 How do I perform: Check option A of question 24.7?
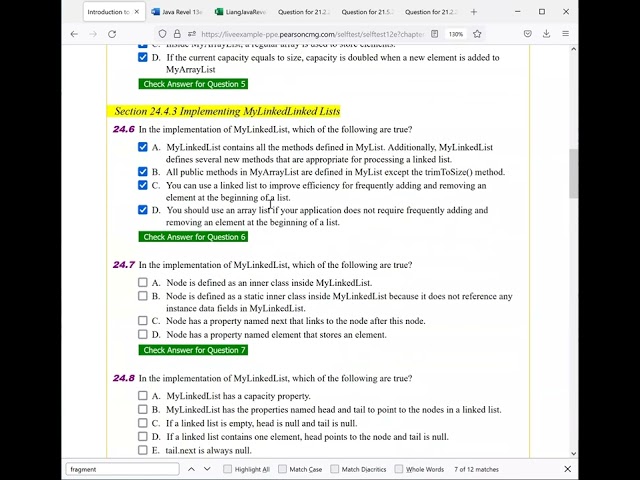pyautogui.click(x=142, y=282)
